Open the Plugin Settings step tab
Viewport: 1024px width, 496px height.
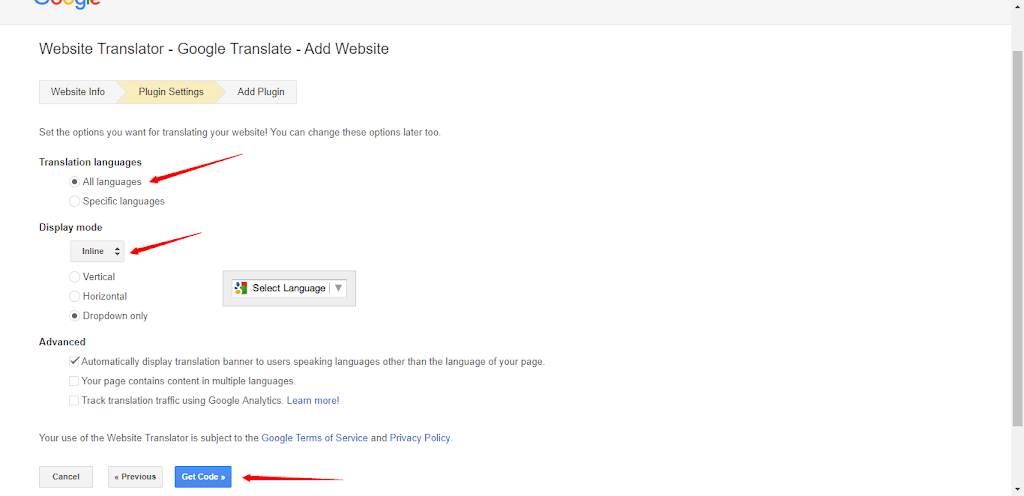tap(170, 92)
